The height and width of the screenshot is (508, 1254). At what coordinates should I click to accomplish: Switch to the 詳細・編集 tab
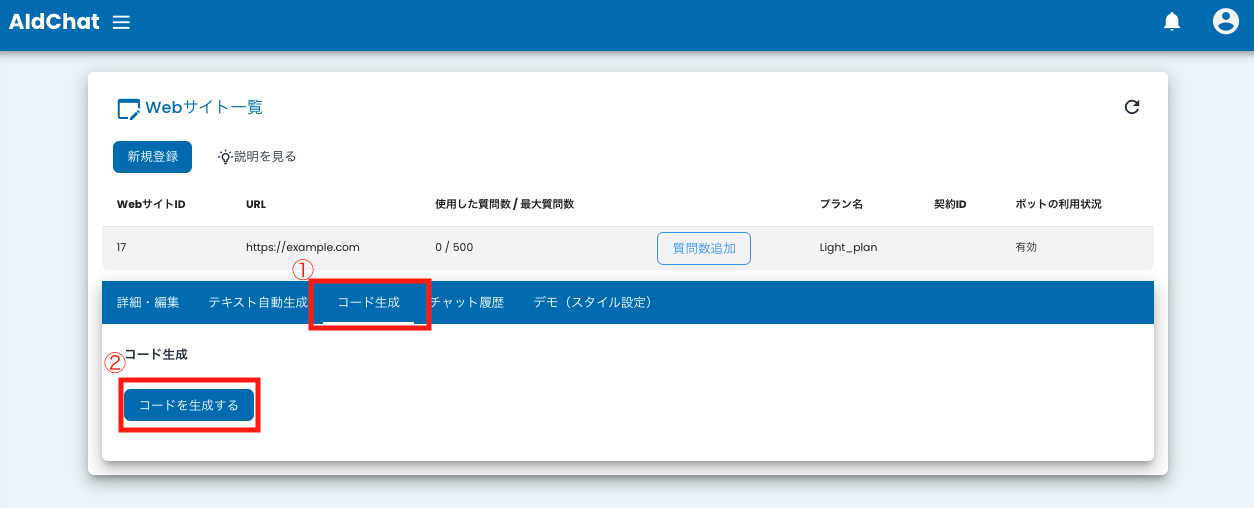148,302
